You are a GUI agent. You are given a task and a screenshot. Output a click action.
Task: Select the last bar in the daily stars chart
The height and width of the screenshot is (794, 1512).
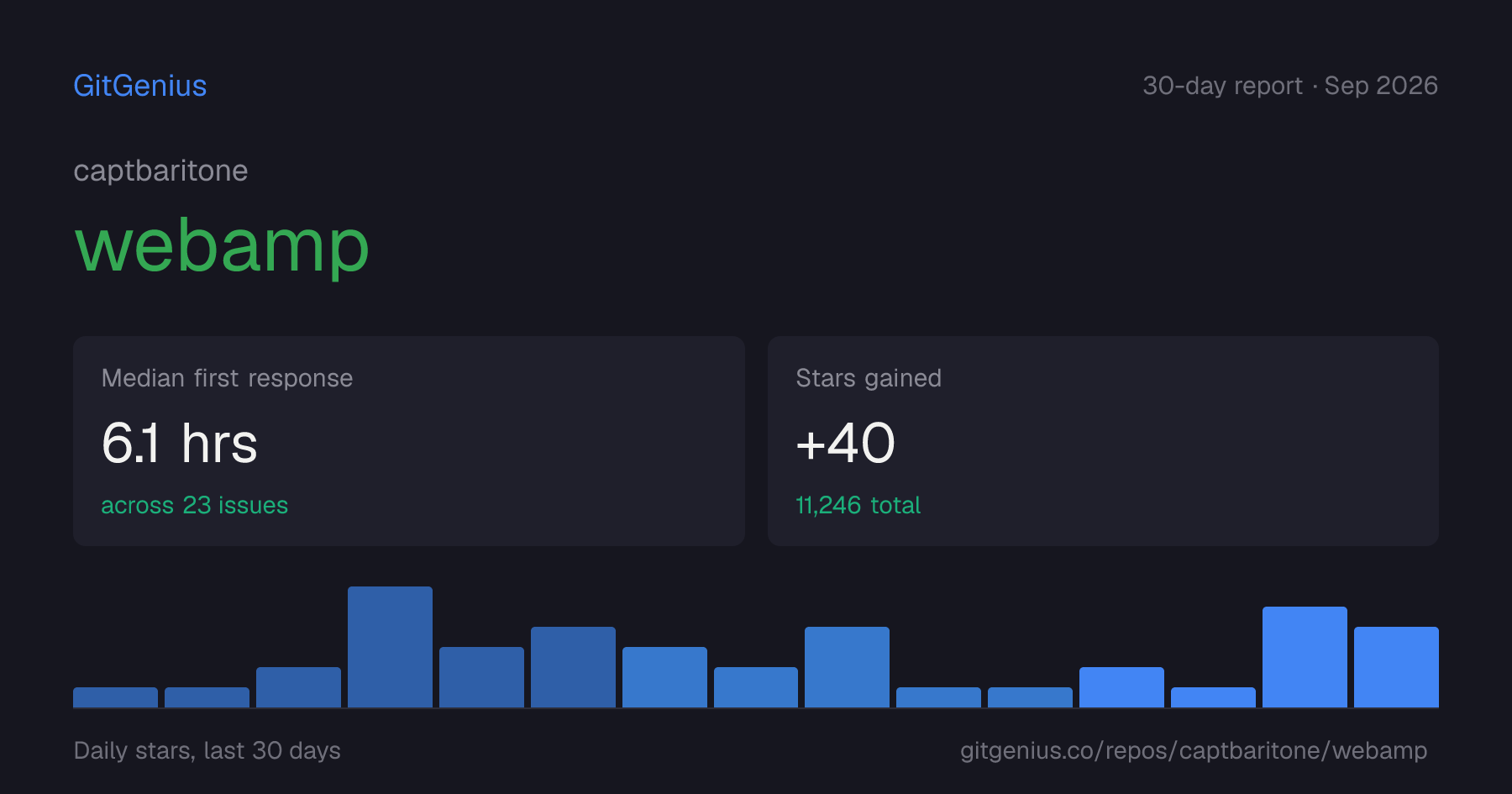(1396, 667)
